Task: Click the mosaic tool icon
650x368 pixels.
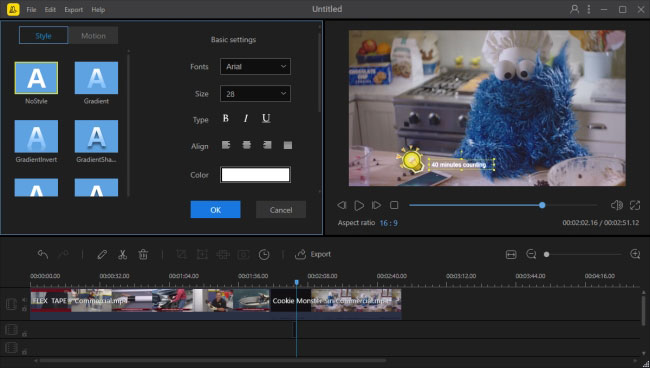Action: click(223, 254)
